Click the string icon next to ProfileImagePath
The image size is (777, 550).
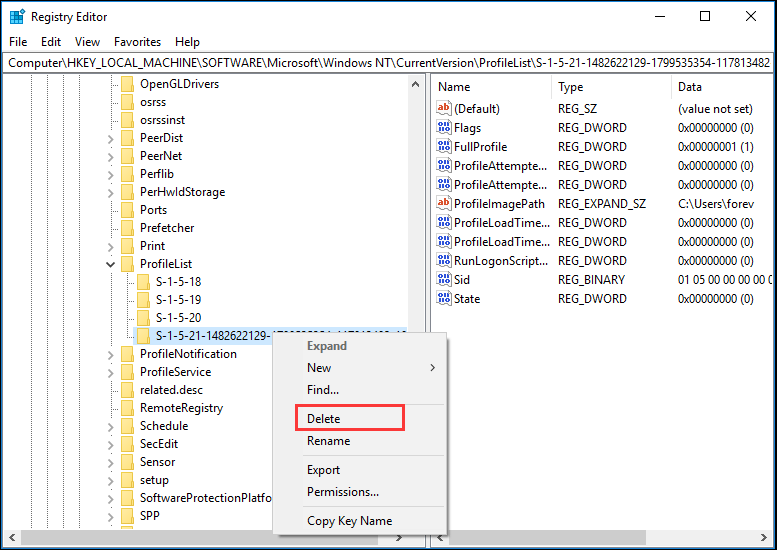(x=445, y=204)
